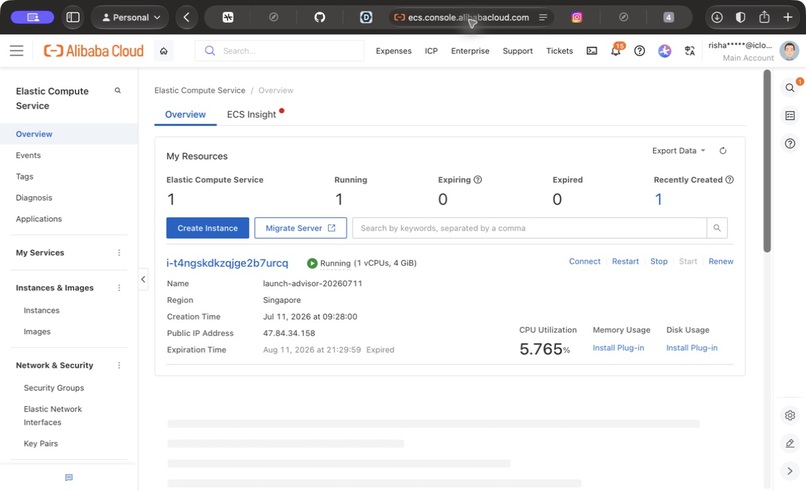
Task: Open the purple AI assistant icon
Action: point(665,51)
